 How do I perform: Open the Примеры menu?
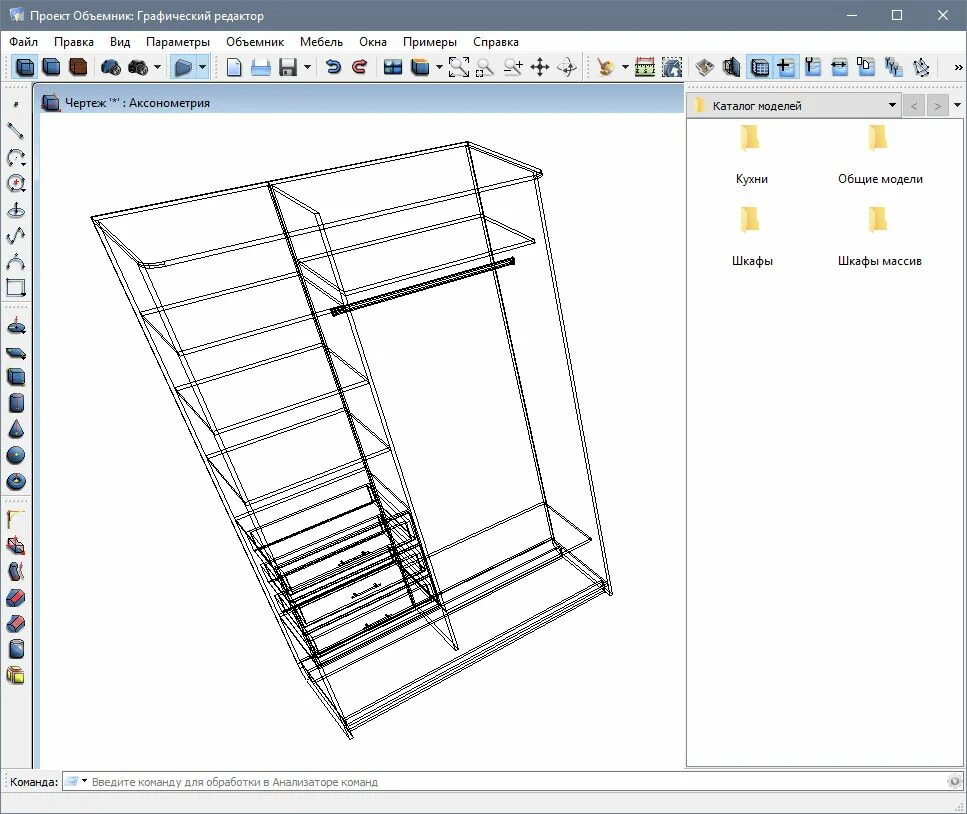430,42
